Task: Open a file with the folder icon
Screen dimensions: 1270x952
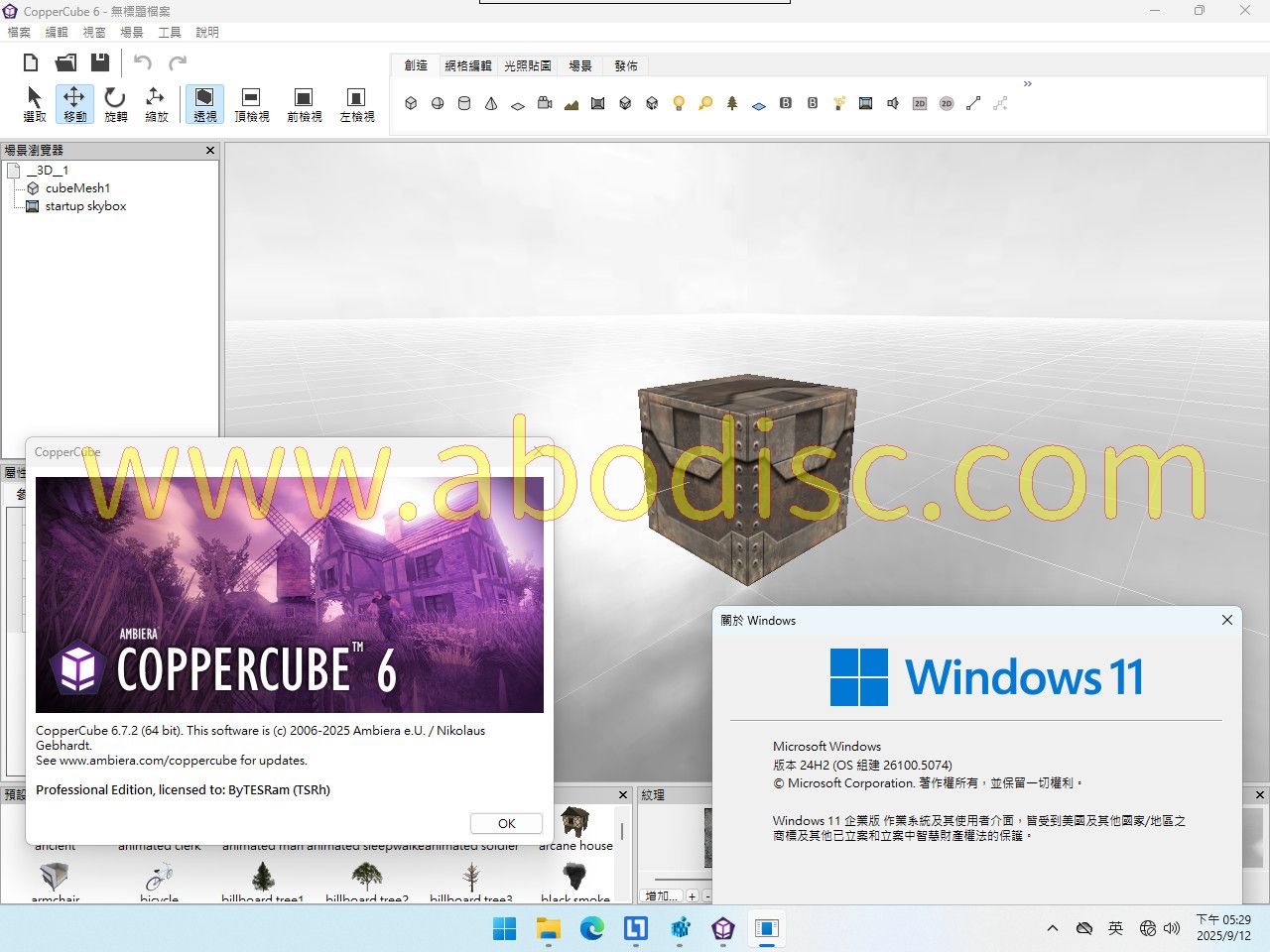Action: [x=65, y=62]
